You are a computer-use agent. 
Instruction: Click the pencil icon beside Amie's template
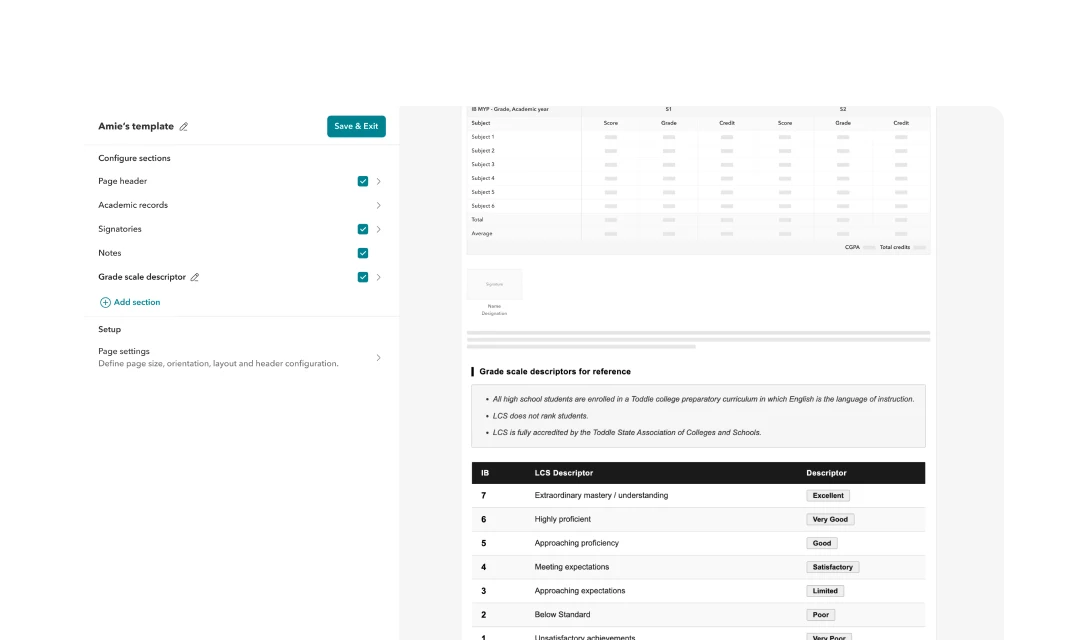coord(184,126)
